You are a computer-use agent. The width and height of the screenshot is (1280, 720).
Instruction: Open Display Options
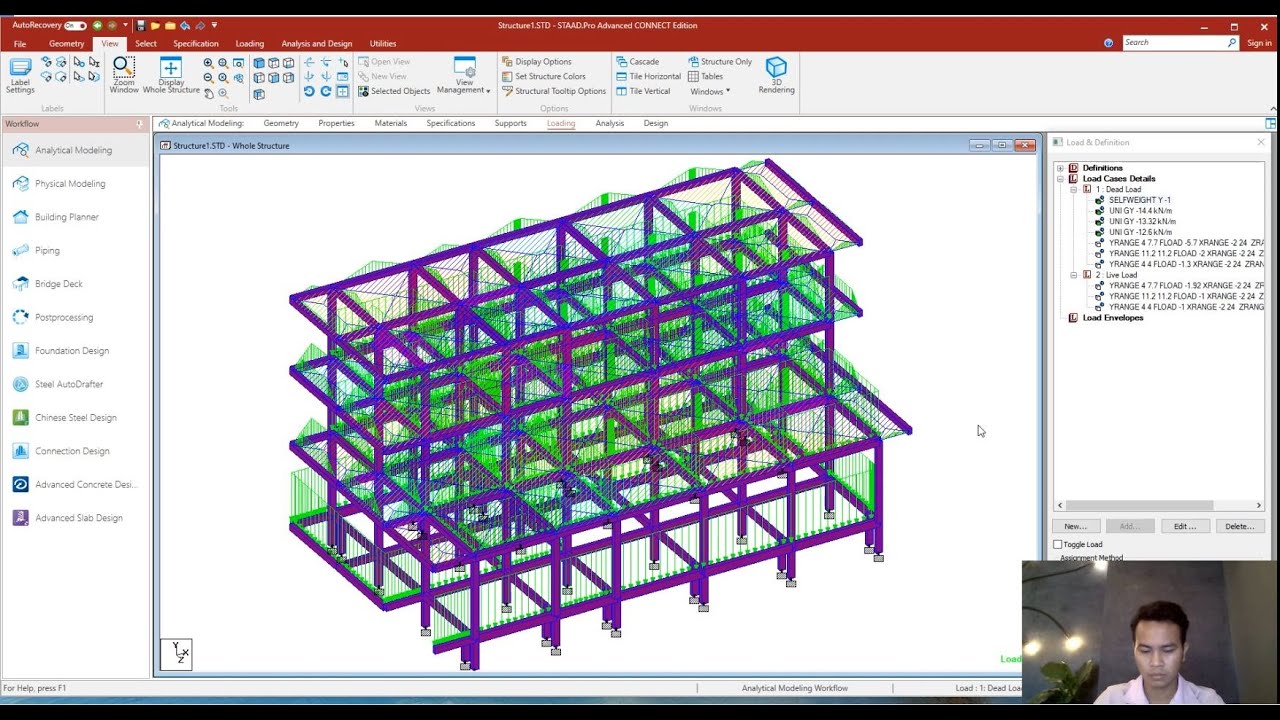[536, 62]
